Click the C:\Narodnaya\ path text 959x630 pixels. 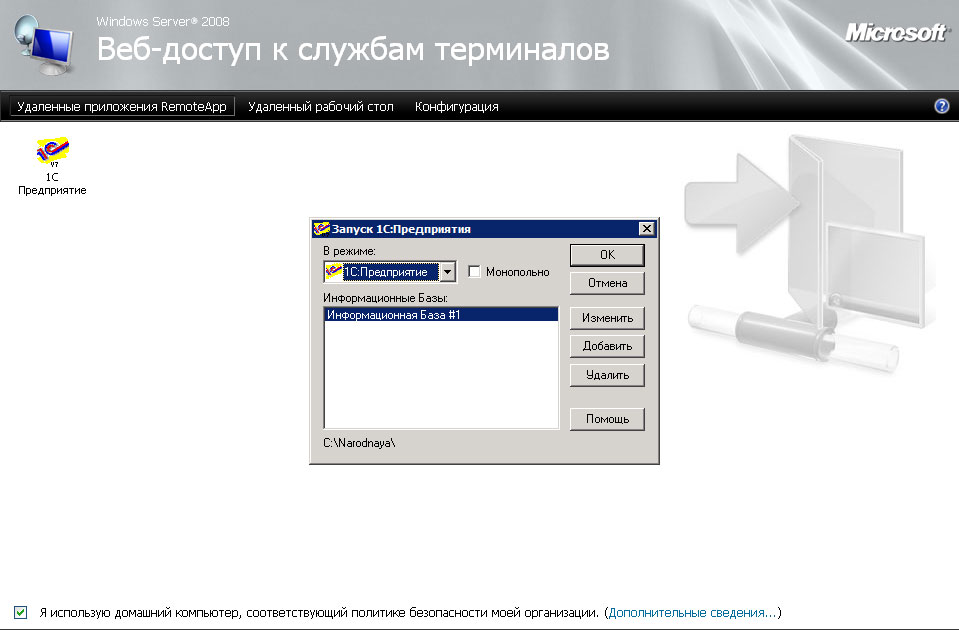pyautogui.click(x=359, y=443)
